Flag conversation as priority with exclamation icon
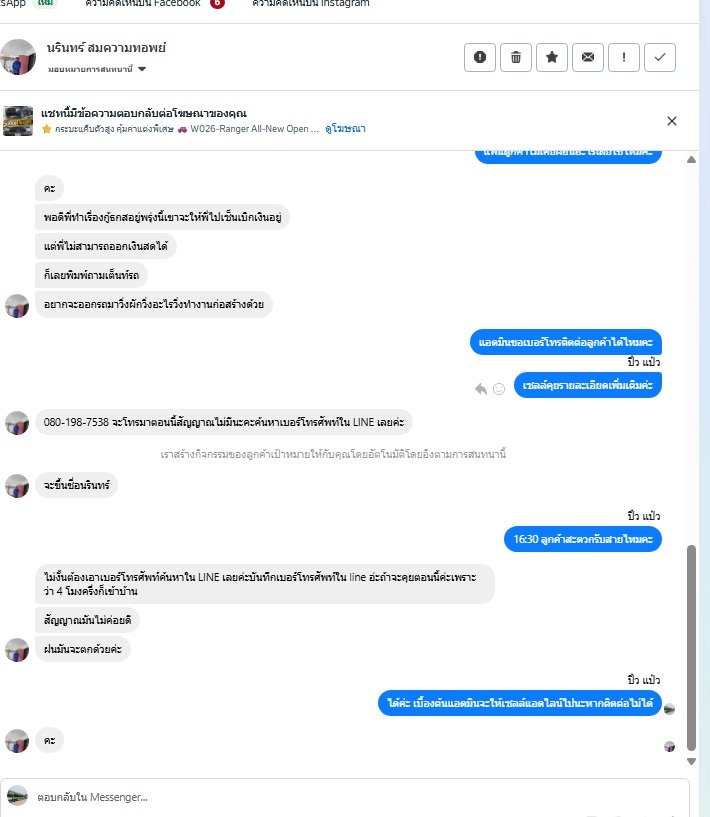Image resolution: width=710 pixels, height=817 pixels. click(x=624, y=57)
